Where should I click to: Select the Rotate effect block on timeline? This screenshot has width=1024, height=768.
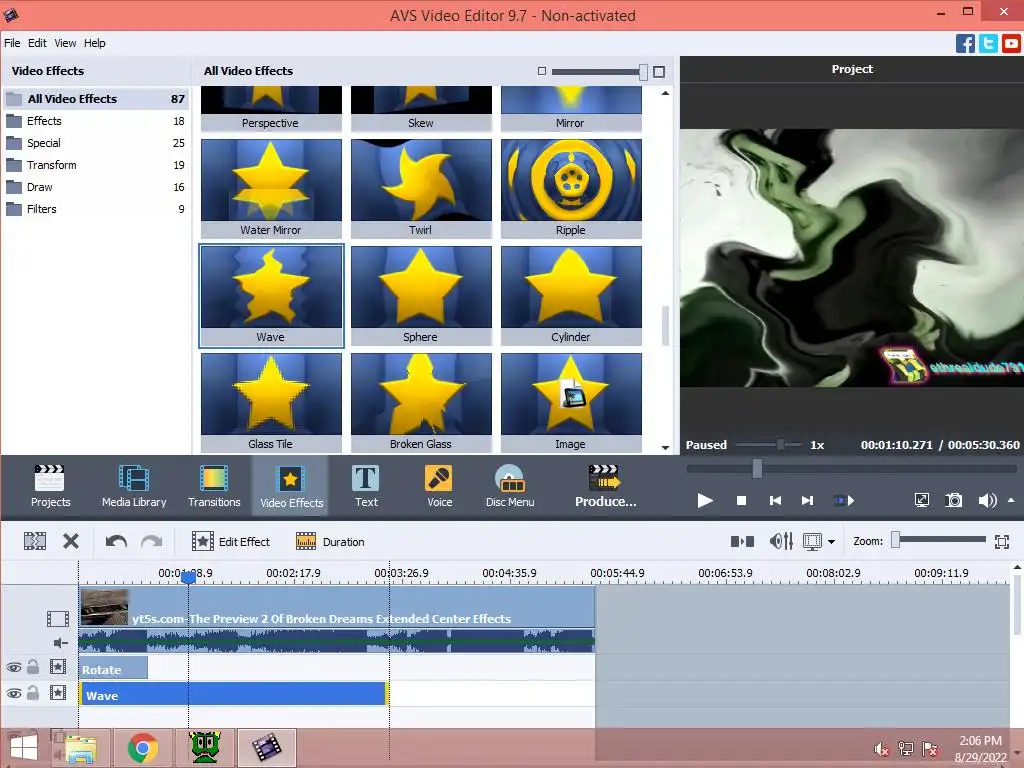tap(114, 669)
